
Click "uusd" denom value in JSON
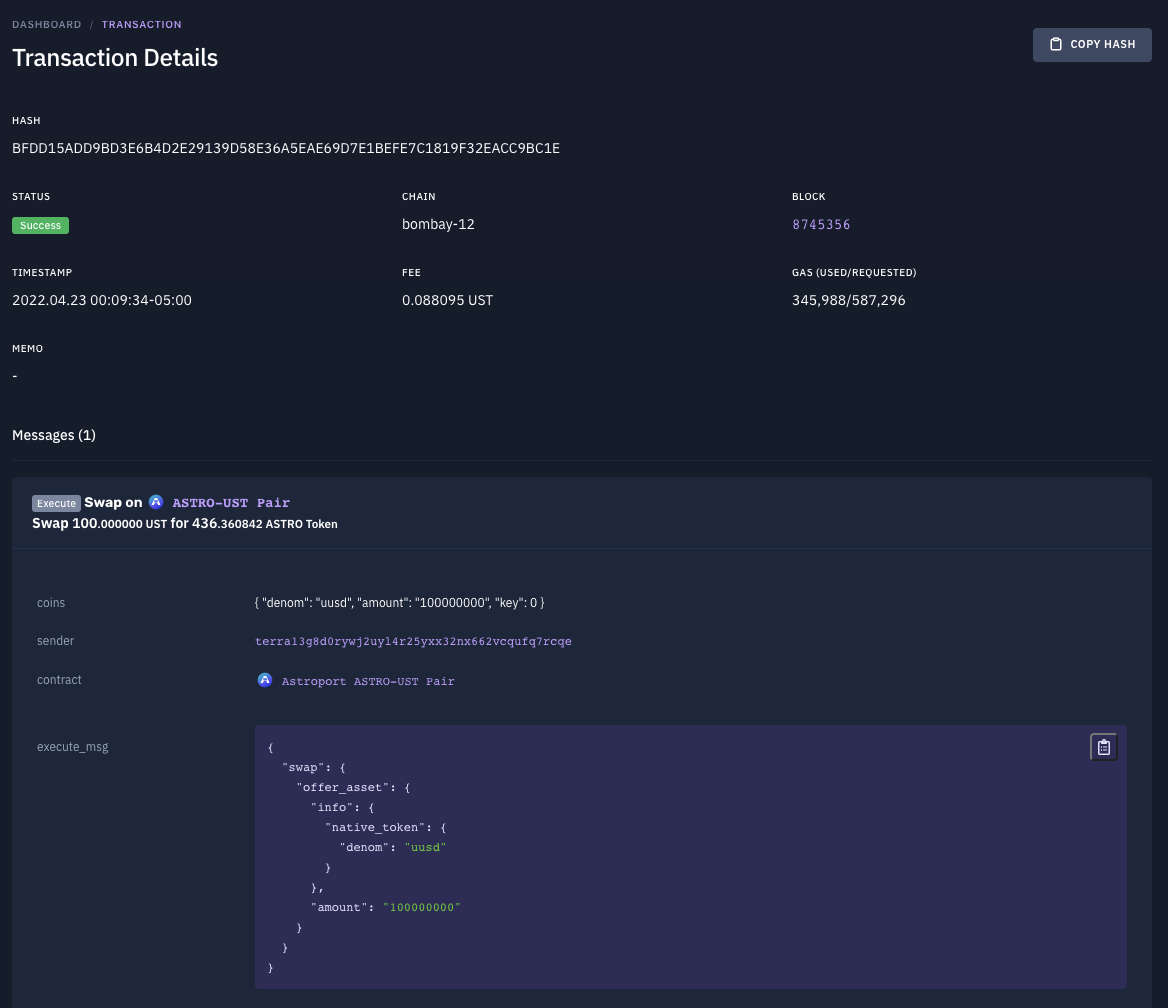click(425, 848)
